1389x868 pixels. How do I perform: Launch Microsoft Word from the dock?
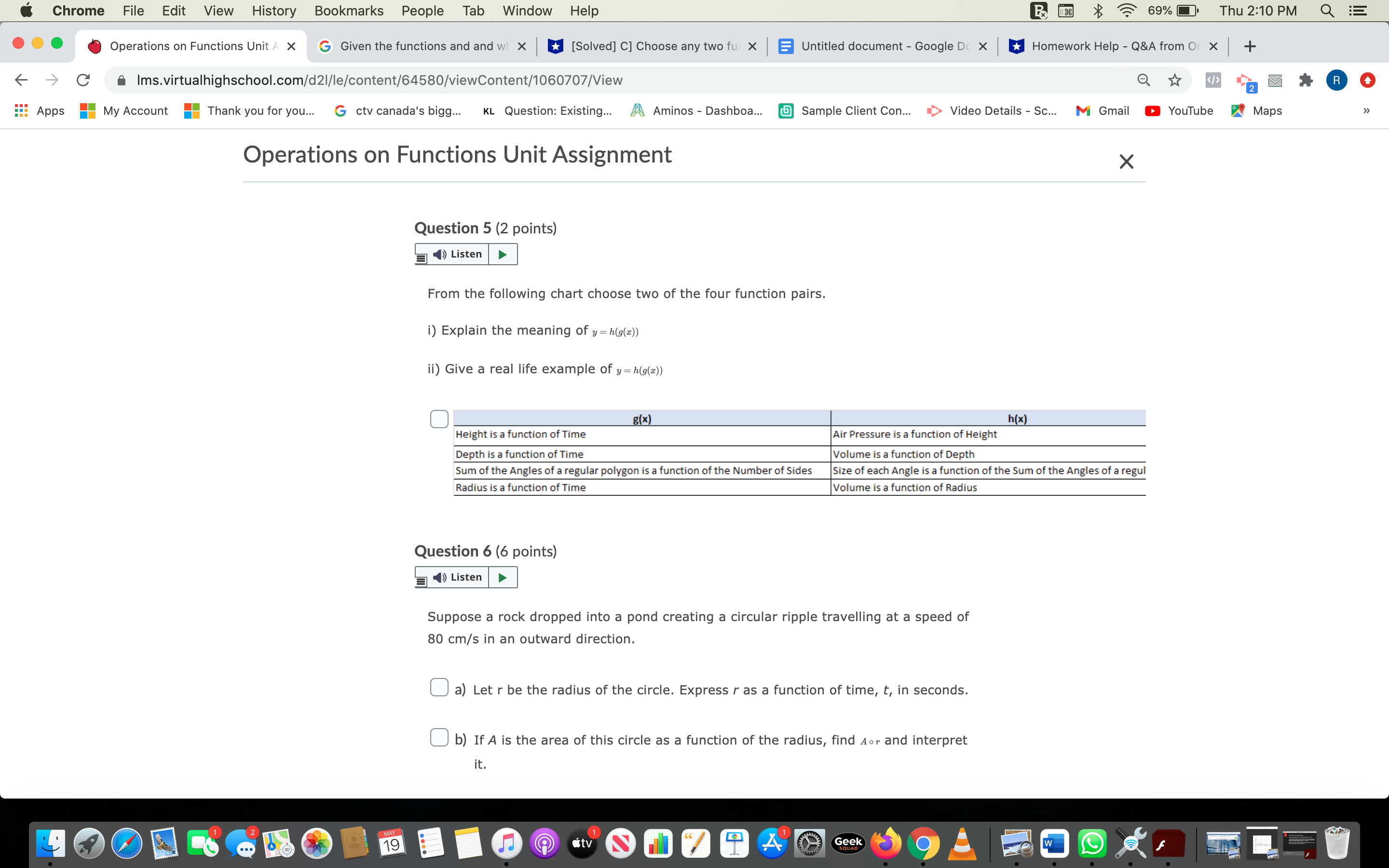[x=1055, y=843]
